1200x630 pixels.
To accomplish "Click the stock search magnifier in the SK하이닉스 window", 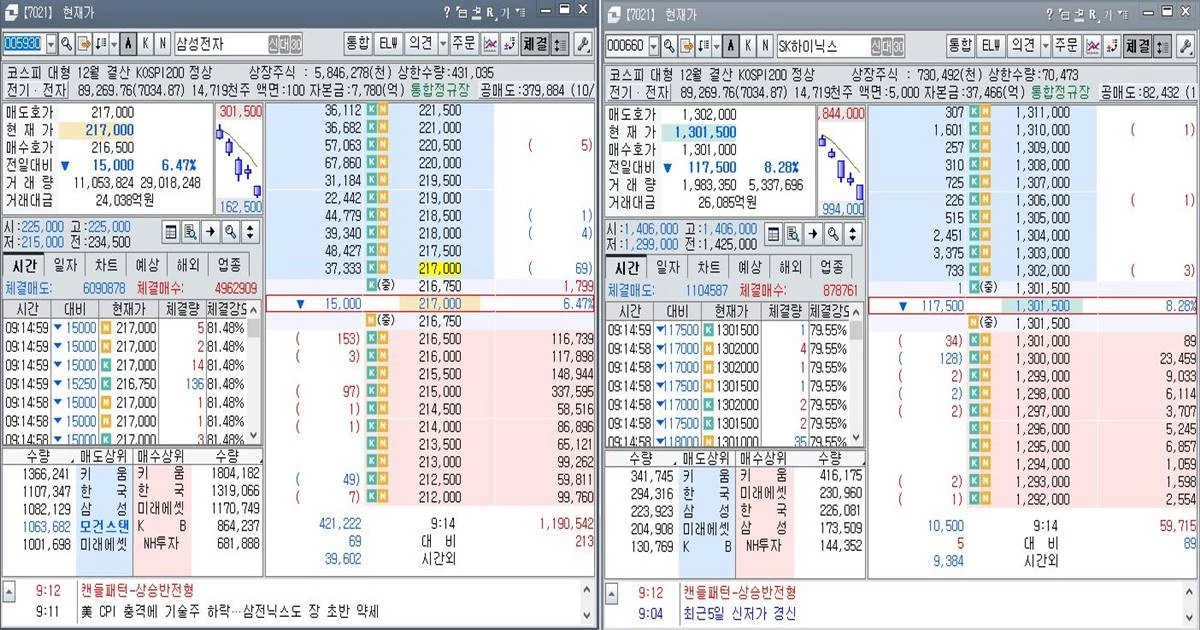I will pyautogui.click(x=669, y=45).
